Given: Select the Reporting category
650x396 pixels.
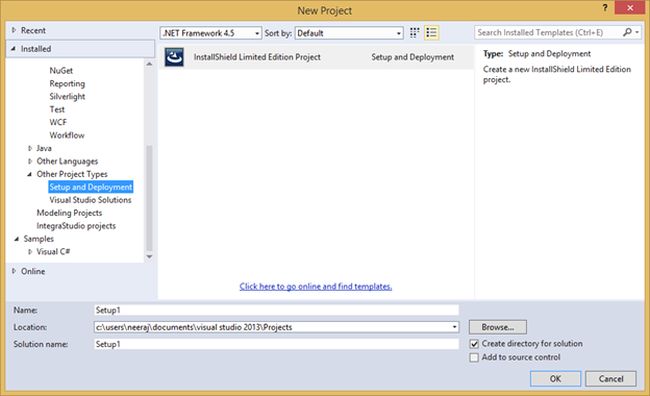Looking at the screenshot, I should (67, 83).
